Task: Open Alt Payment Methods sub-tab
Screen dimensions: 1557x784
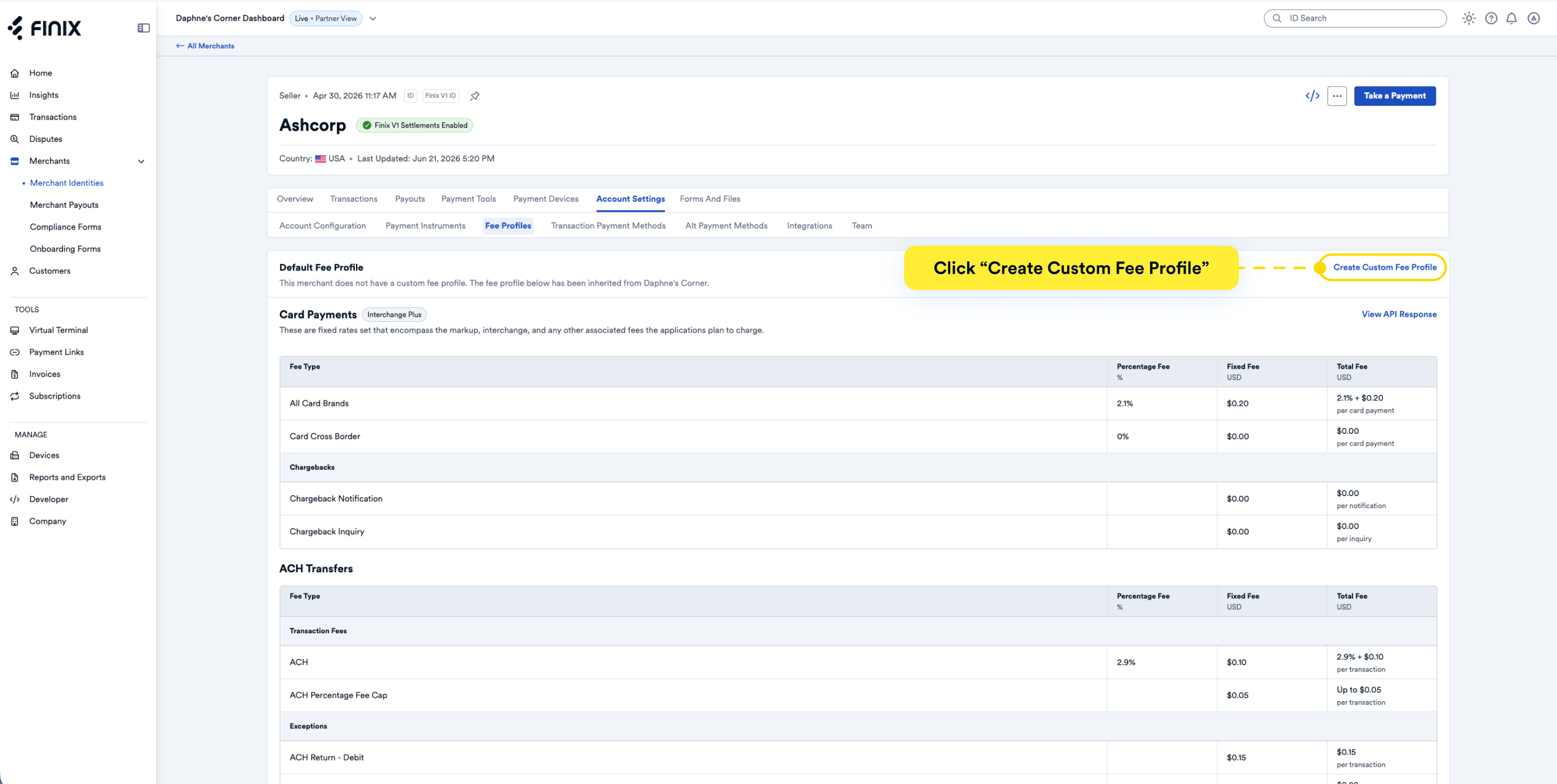Action: tap(727, 225)
